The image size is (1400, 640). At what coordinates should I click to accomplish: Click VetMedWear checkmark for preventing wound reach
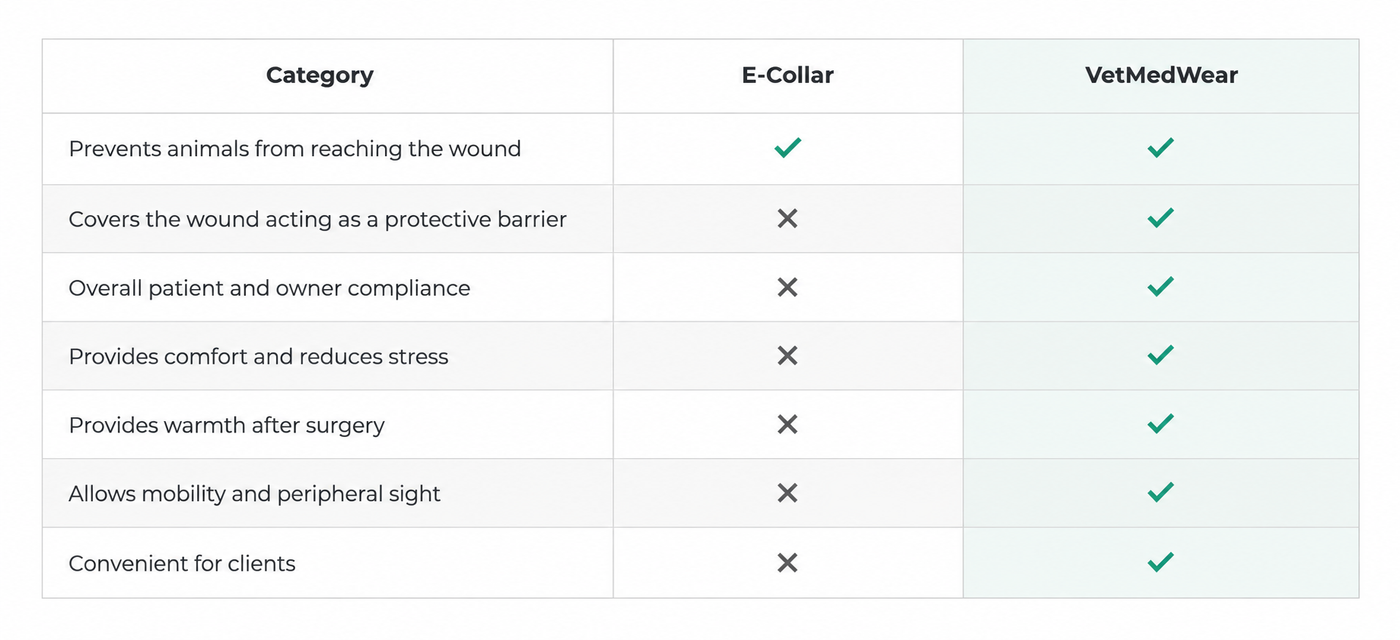1160,148
